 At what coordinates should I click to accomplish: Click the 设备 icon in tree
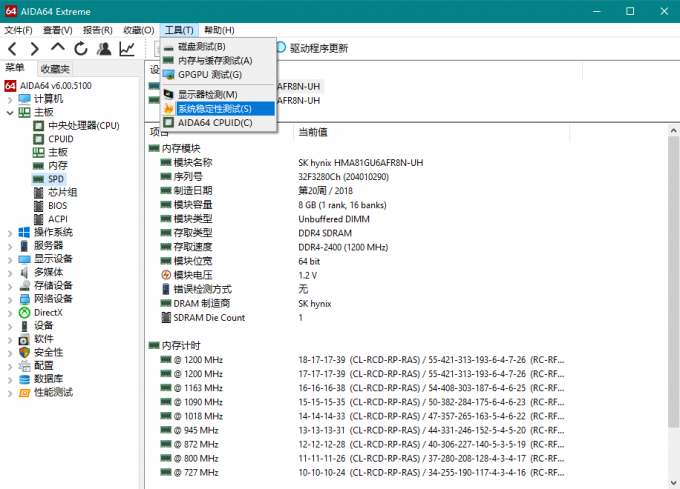pos(24,326)
